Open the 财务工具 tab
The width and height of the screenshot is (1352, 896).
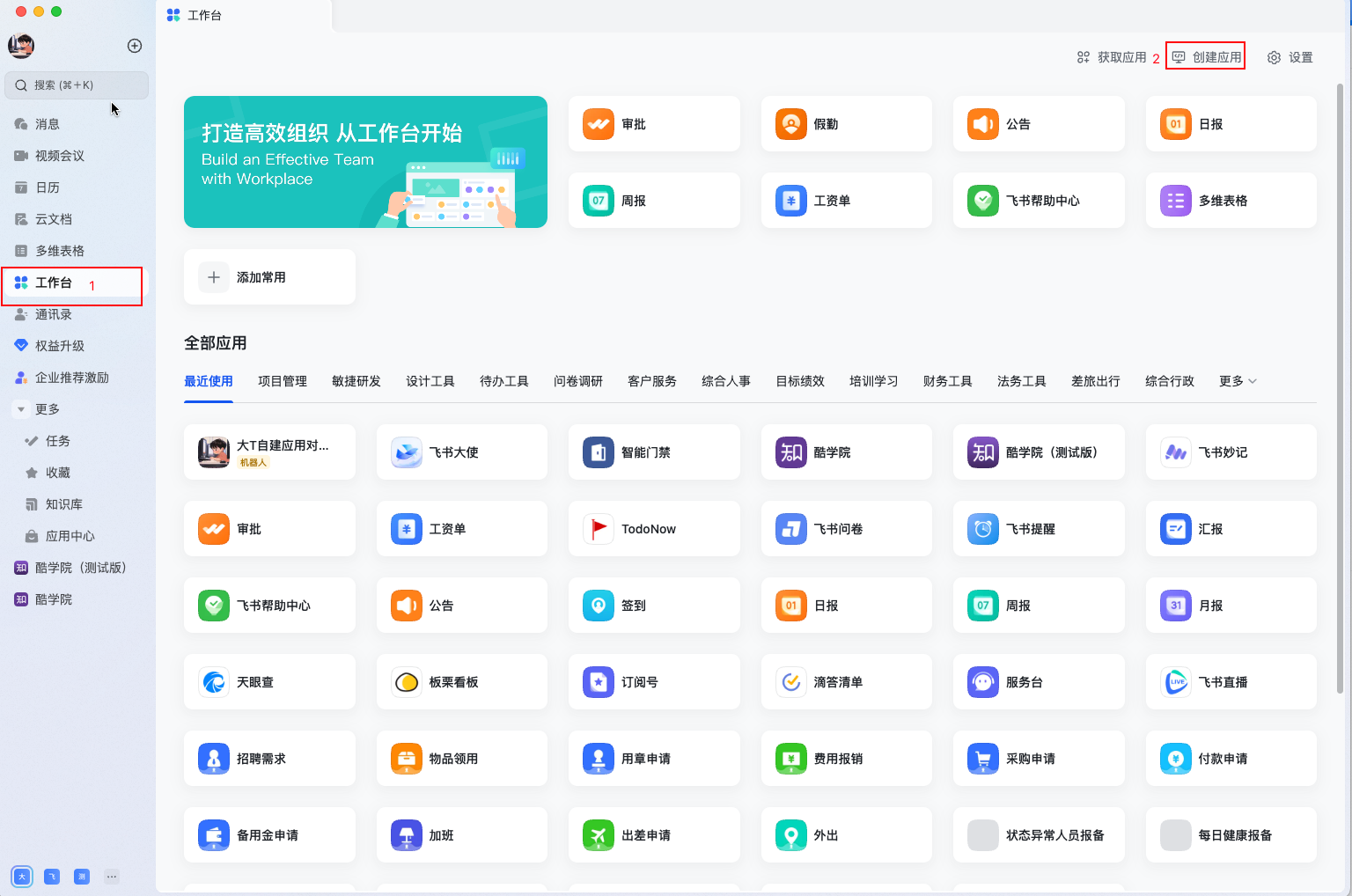[x=948, y=381]
